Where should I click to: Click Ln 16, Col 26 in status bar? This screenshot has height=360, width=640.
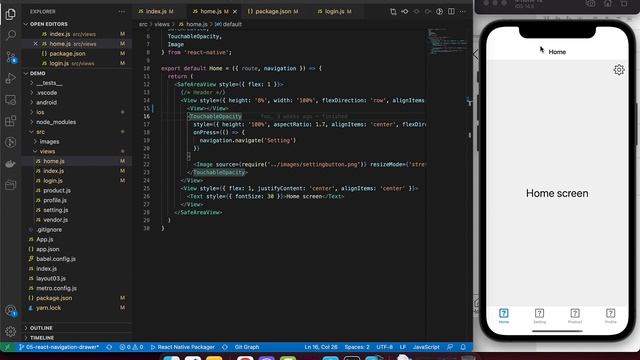321,347
